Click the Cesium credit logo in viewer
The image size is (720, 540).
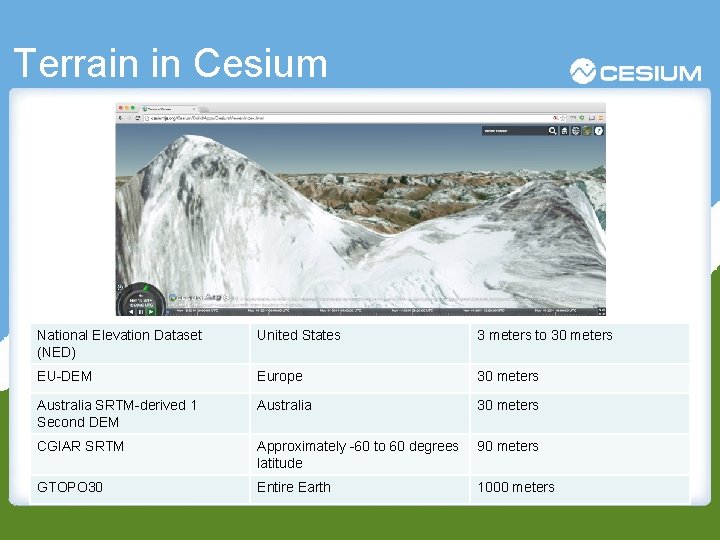coord(187,298)
